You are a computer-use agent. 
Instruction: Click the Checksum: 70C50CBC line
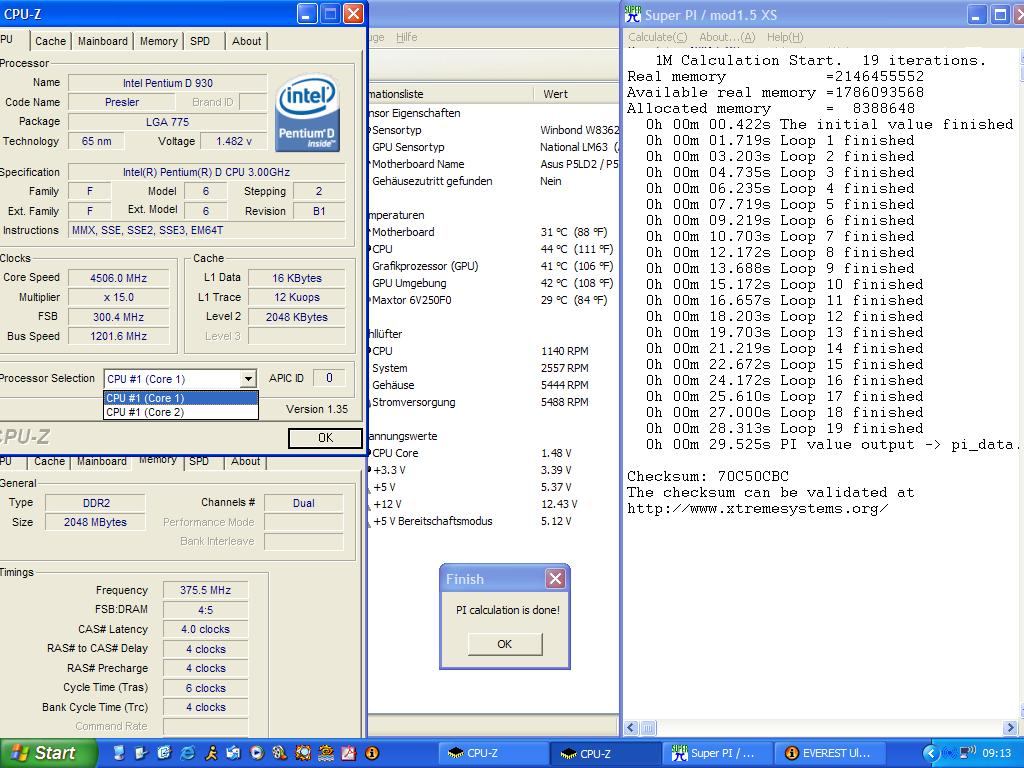[x=708, y=476]
